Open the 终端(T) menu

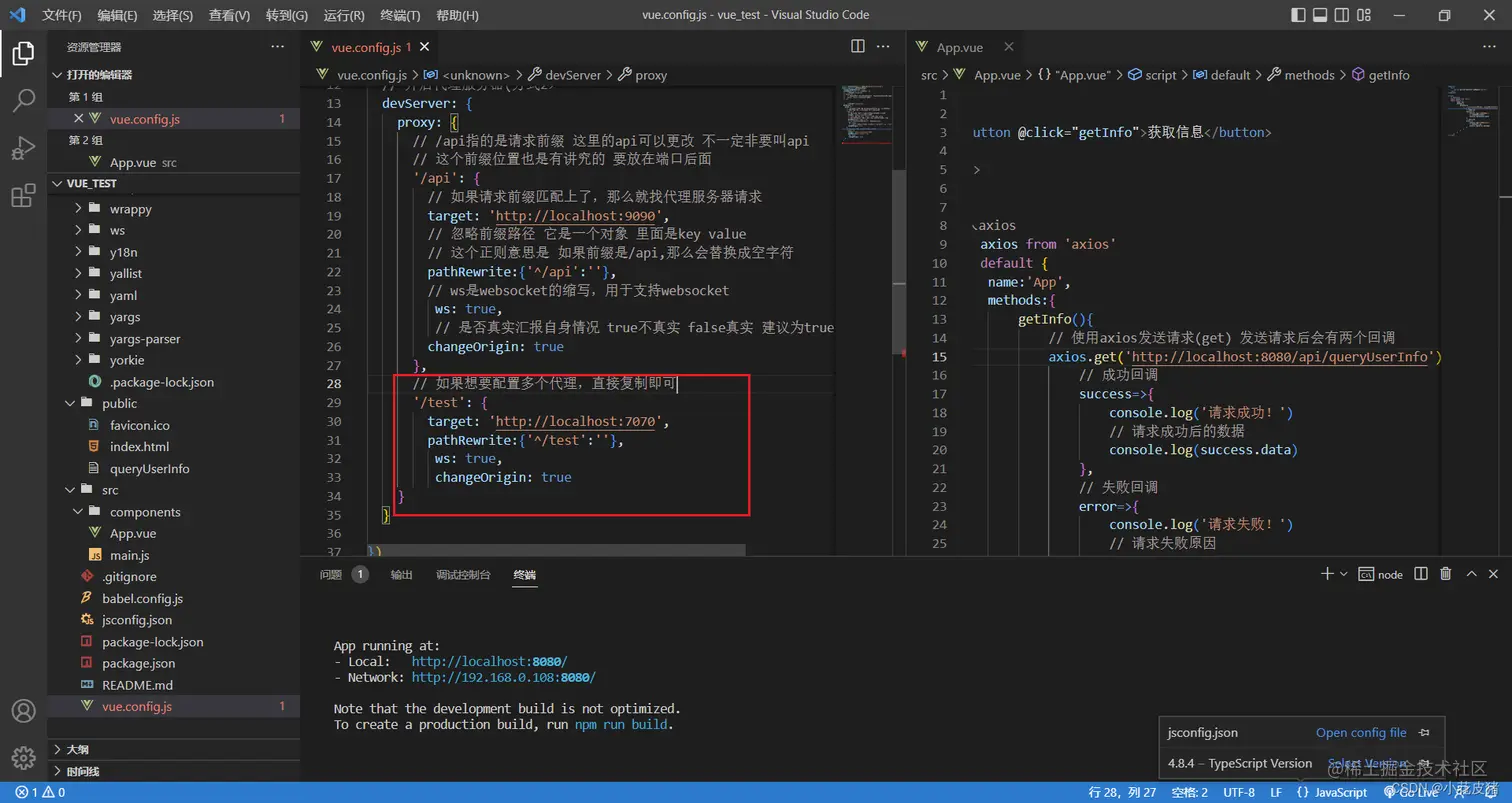coord(401,16)
